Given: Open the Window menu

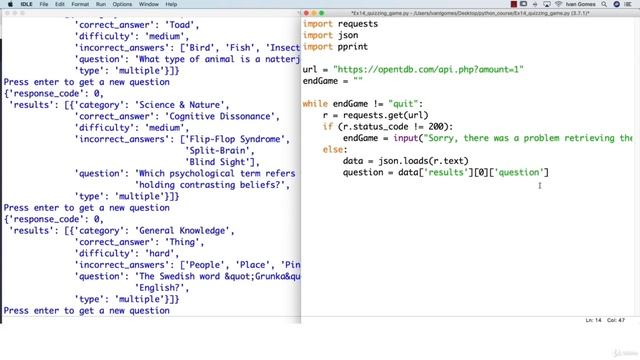Looking at the screenshot, I should point(149,4).
